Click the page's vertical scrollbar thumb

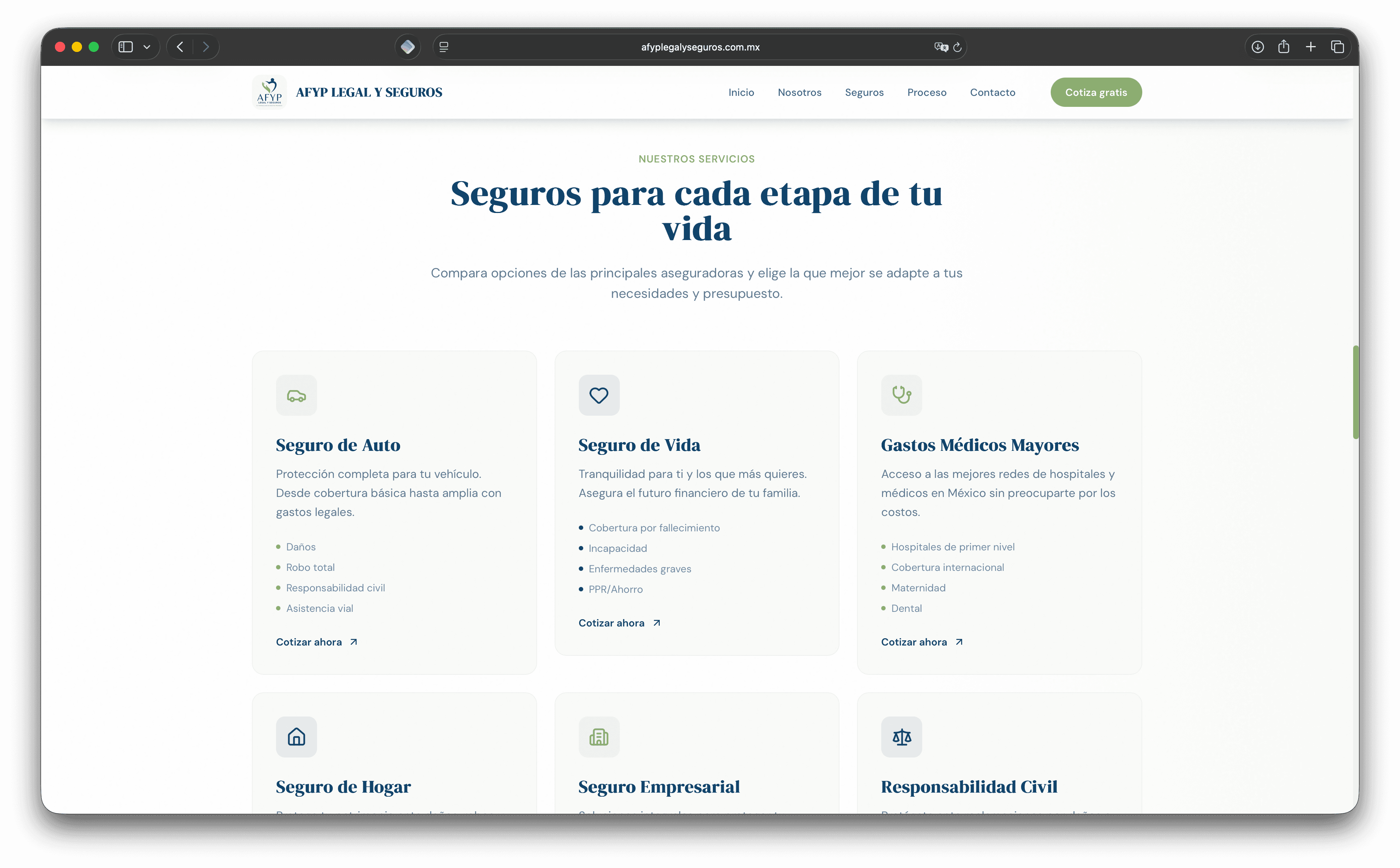(1355, 392)
